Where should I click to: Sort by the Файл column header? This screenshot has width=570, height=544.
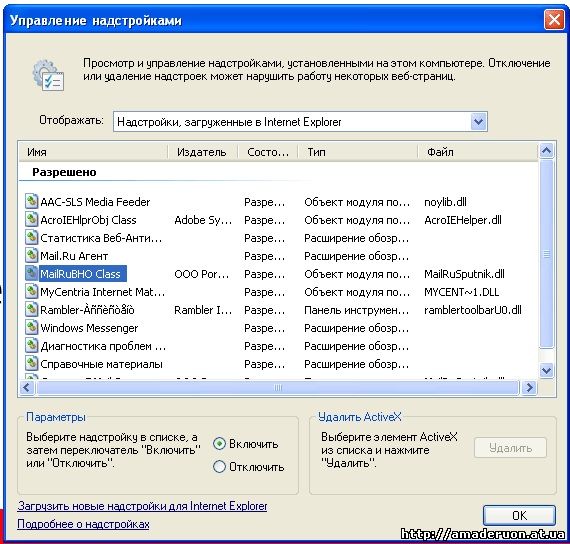tap(477, 152)
